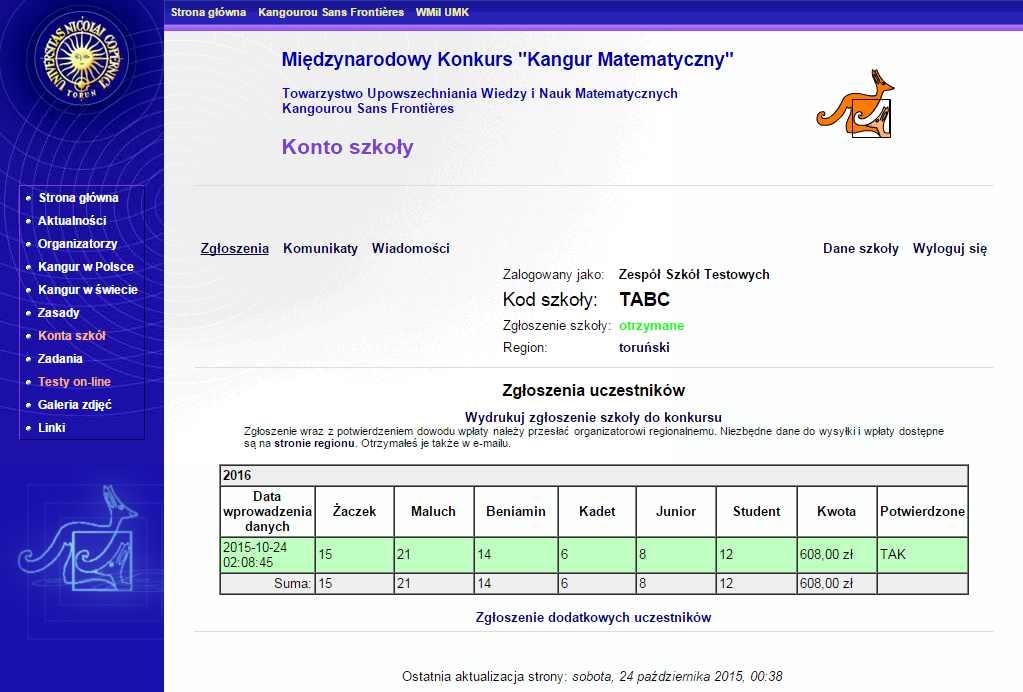Open Testy on-line in sidebar
This screenshot has height=692, width=1023.
(x=74, y=382)
